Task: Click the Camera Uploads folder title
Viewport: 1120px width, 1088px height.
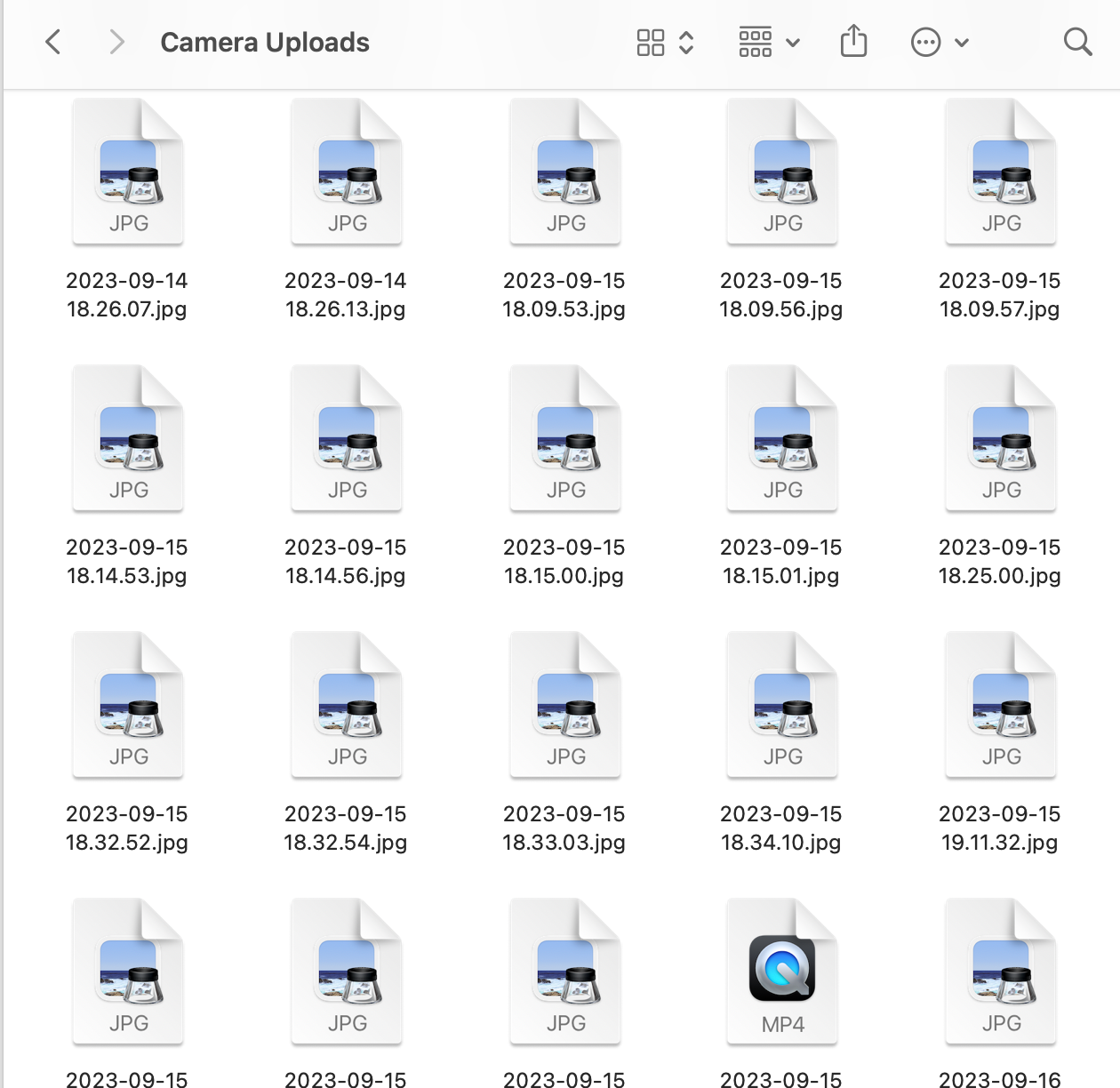Action: 264,42
